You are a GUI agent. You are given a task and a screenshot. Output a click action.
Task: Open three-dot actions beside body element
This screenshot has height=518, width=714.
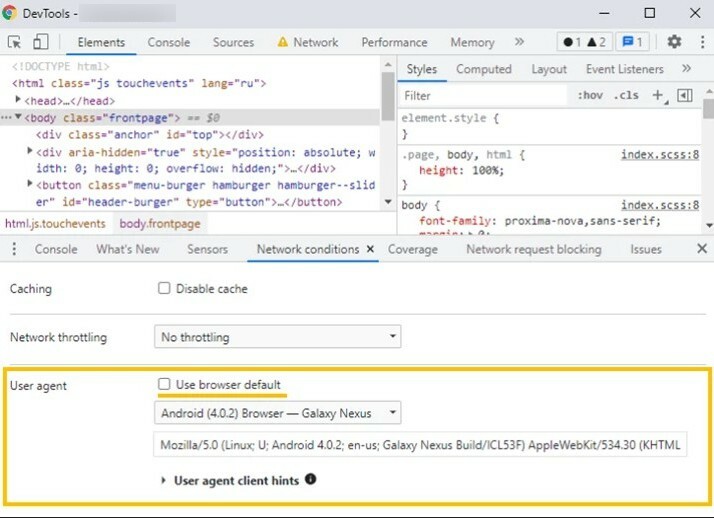tap(6, 117)
